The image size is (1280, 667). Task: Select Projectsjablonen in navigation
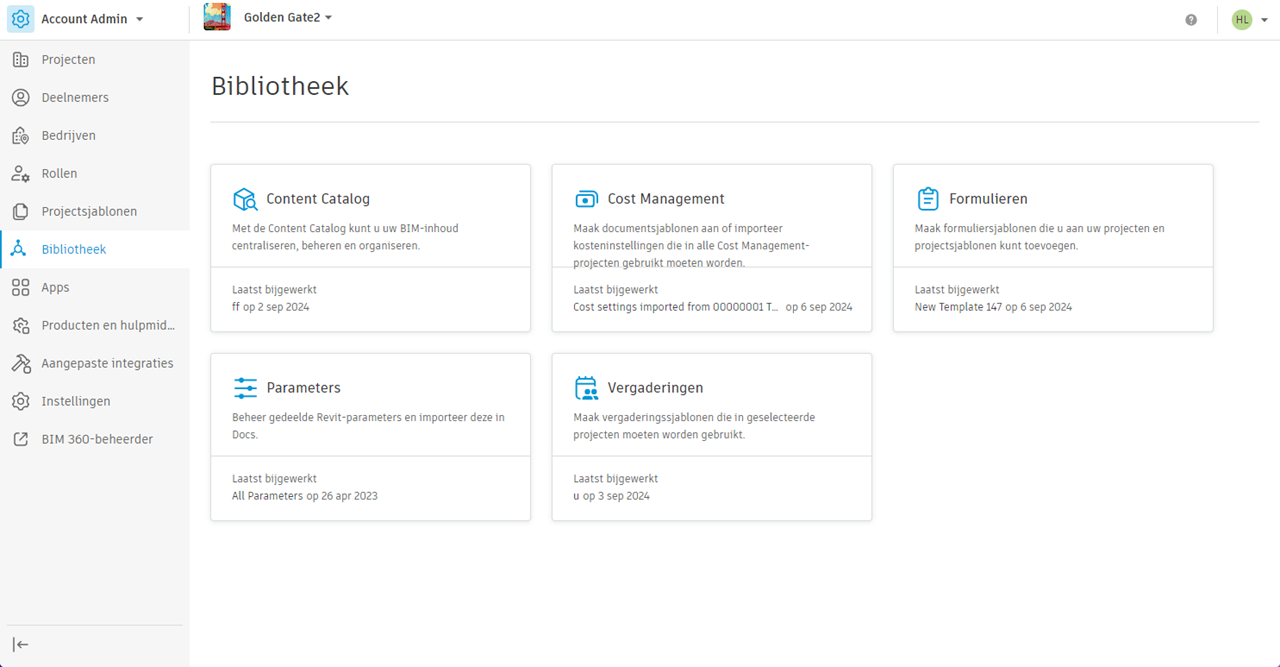tap(89, 212)
